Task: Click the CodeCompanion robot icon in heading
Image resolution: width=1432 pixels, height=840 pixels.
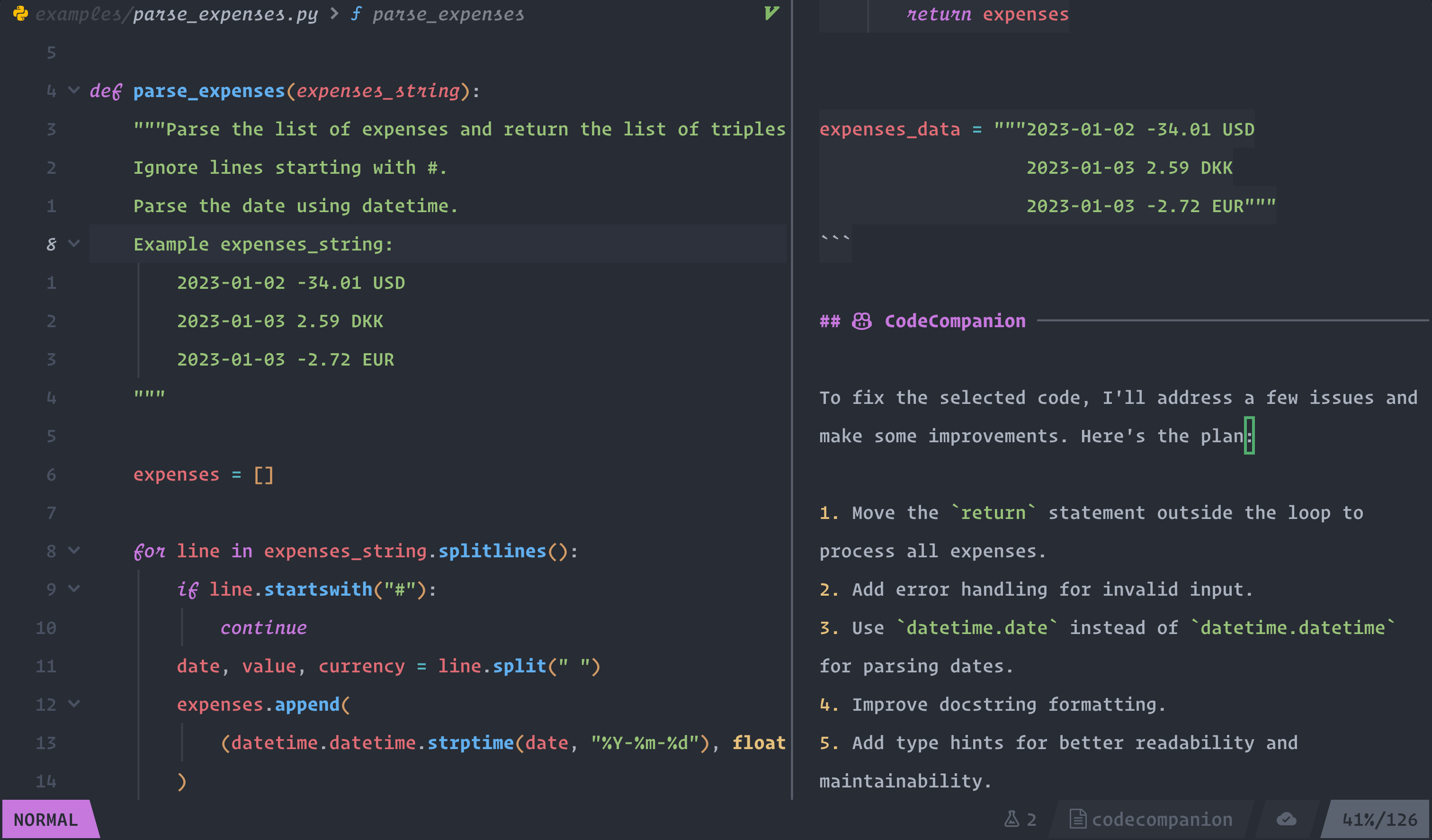Action: [861, 321]
